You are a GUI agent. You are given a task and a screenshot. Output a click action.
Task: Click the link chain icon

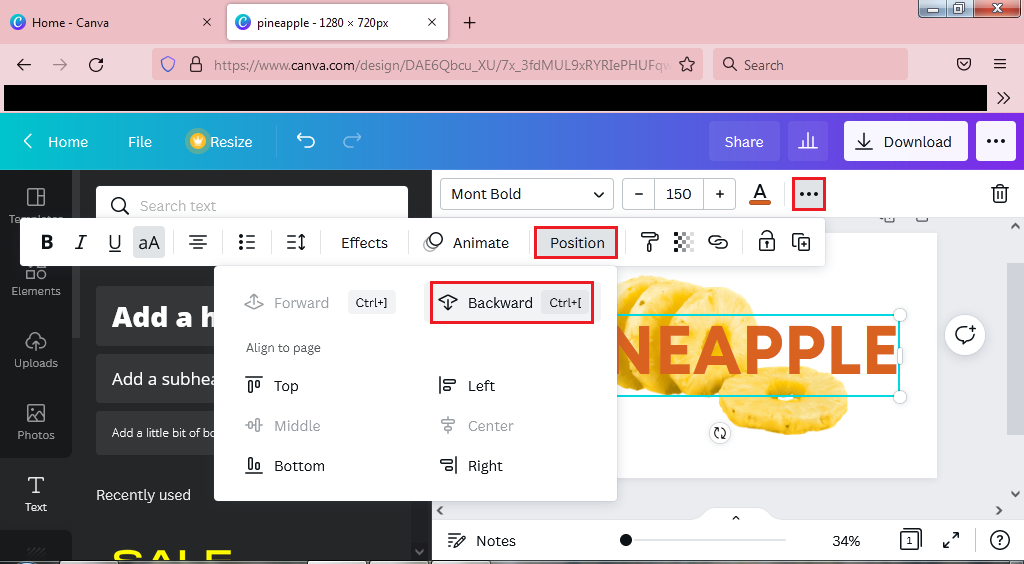pos(718,243)
